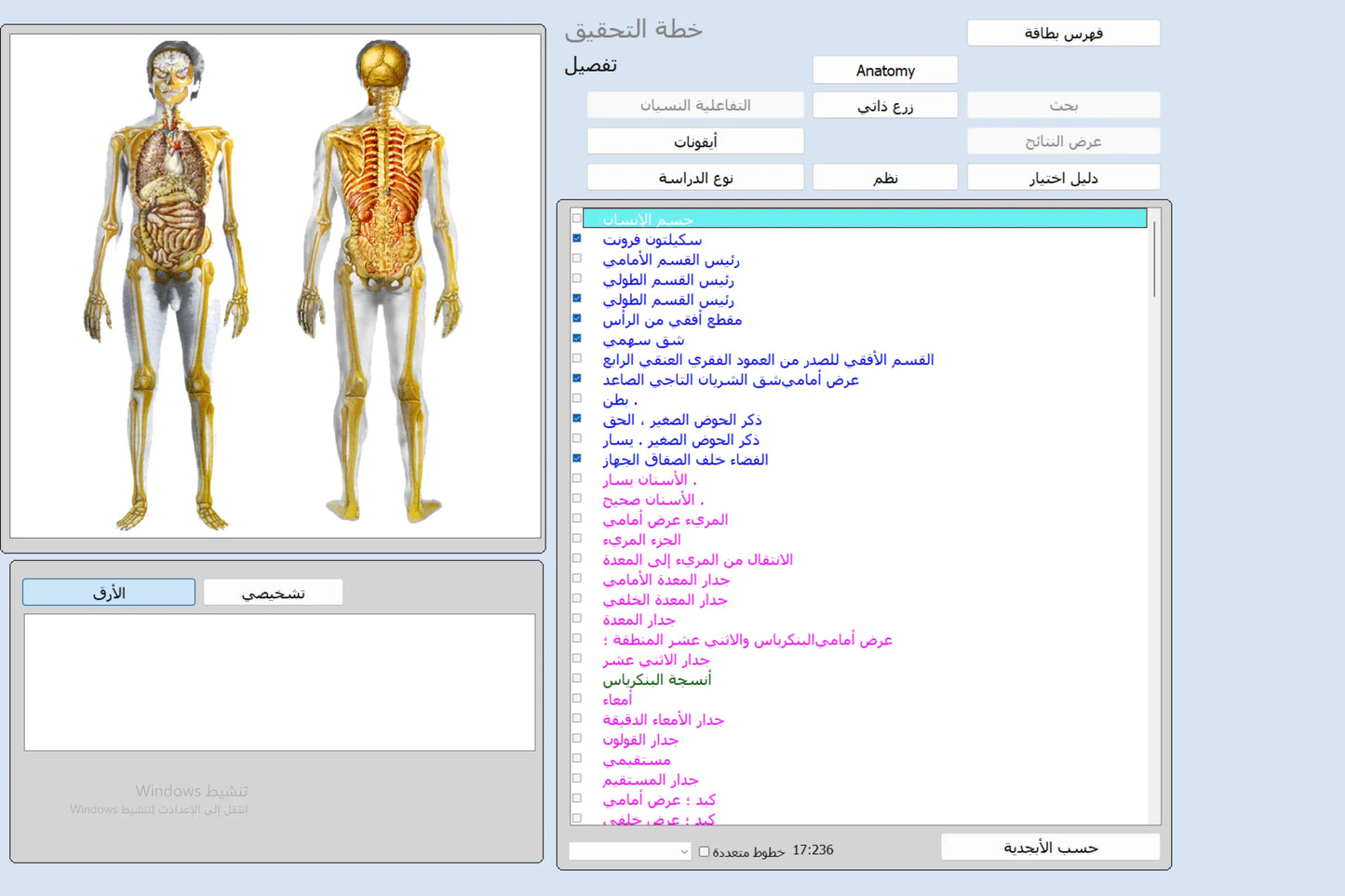1345x896 pixels.
Task: Click the نوع الدراسة button
Action: [694, 178]
